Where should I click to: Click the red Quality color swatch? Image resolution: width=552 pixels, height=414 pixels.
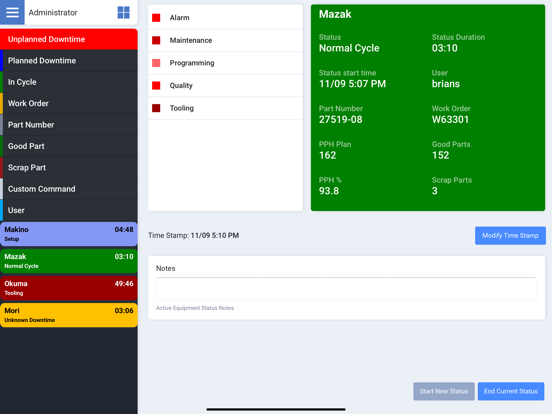click(x=156, y=86)
